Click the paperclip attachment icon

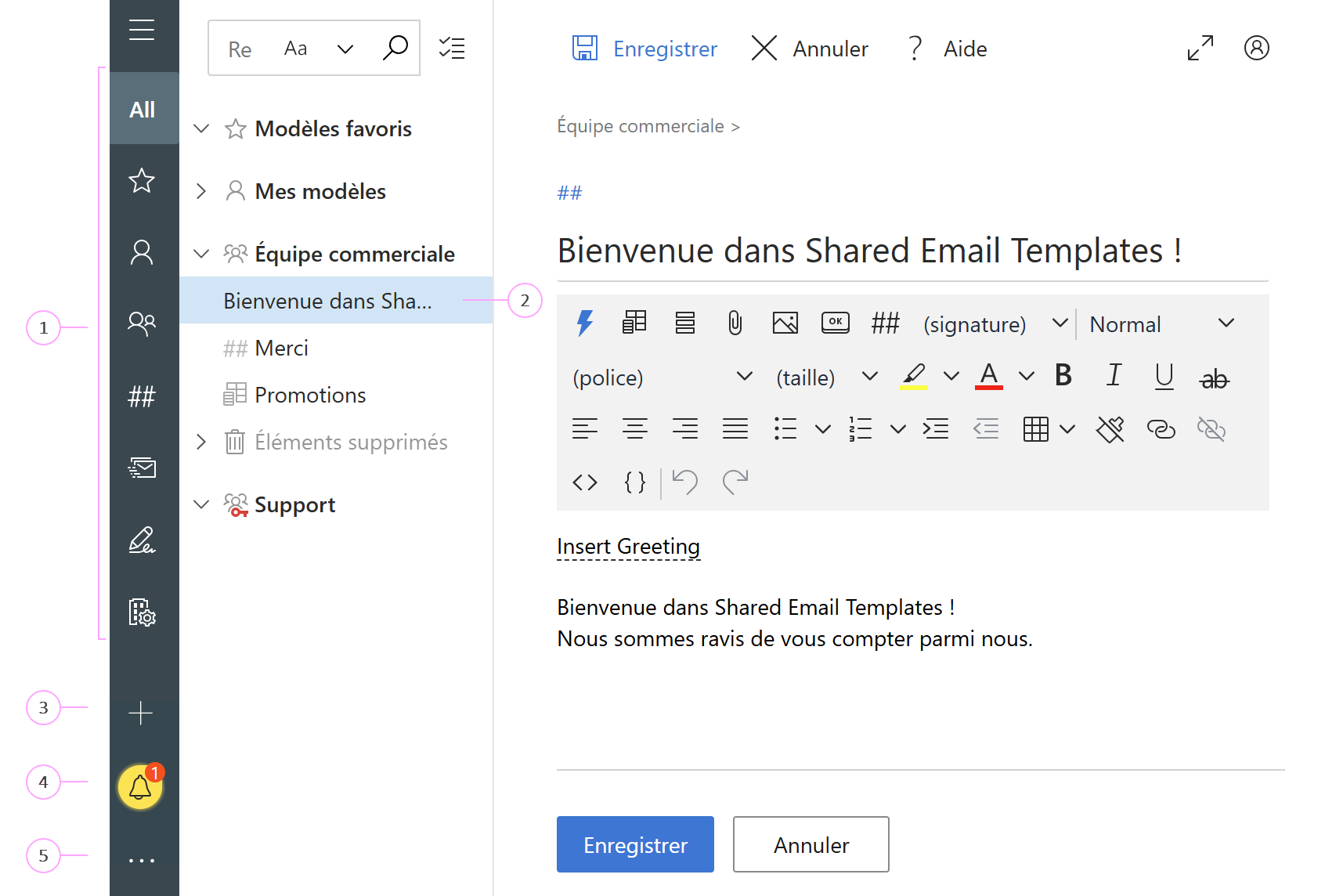point(735,323)
